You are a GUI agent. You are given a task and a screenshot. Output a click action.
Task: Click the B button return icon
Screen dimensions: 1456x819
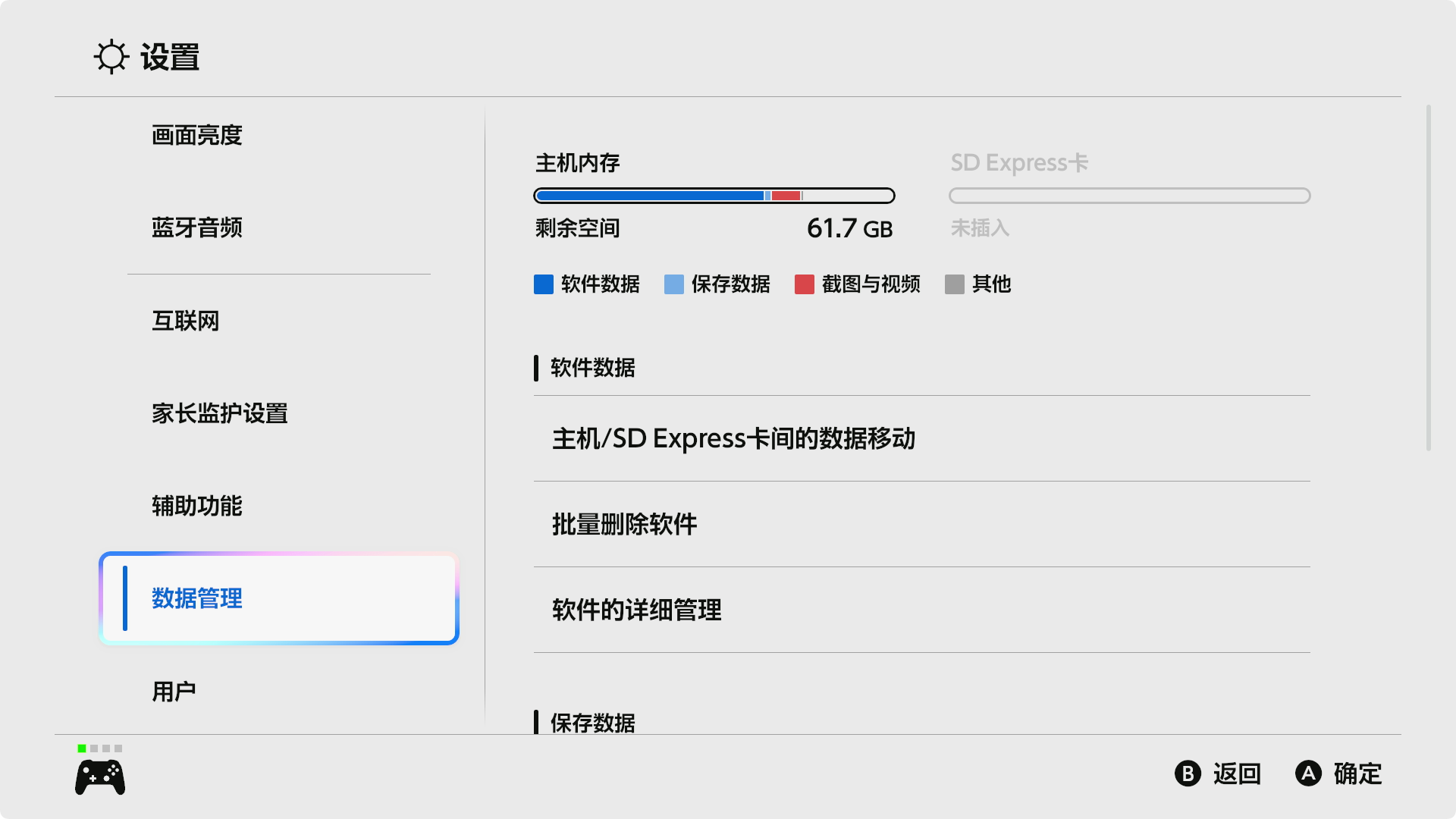tap(1188, 773)
